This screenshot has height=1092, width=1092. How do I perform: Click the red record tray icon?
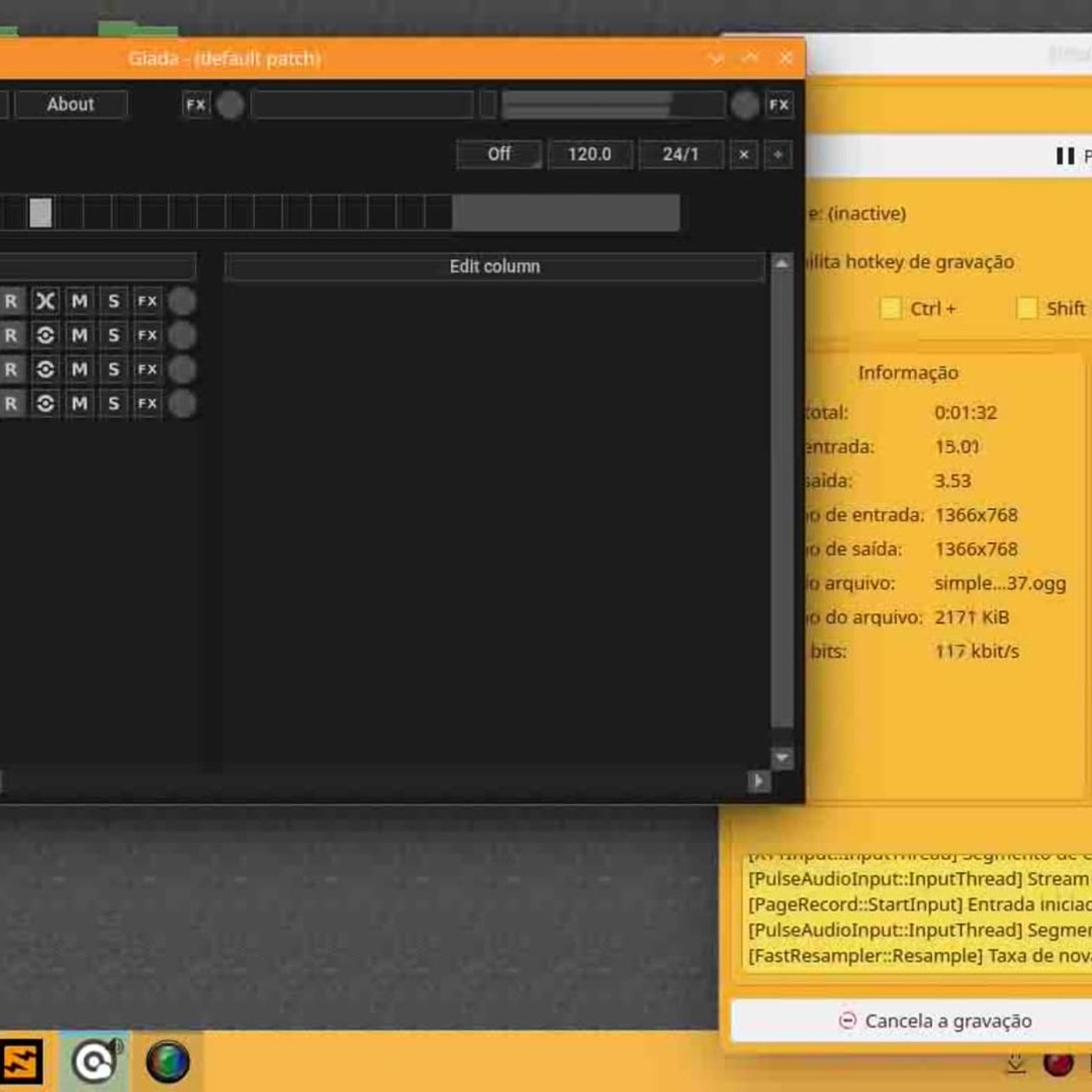coord(1058,1062)
